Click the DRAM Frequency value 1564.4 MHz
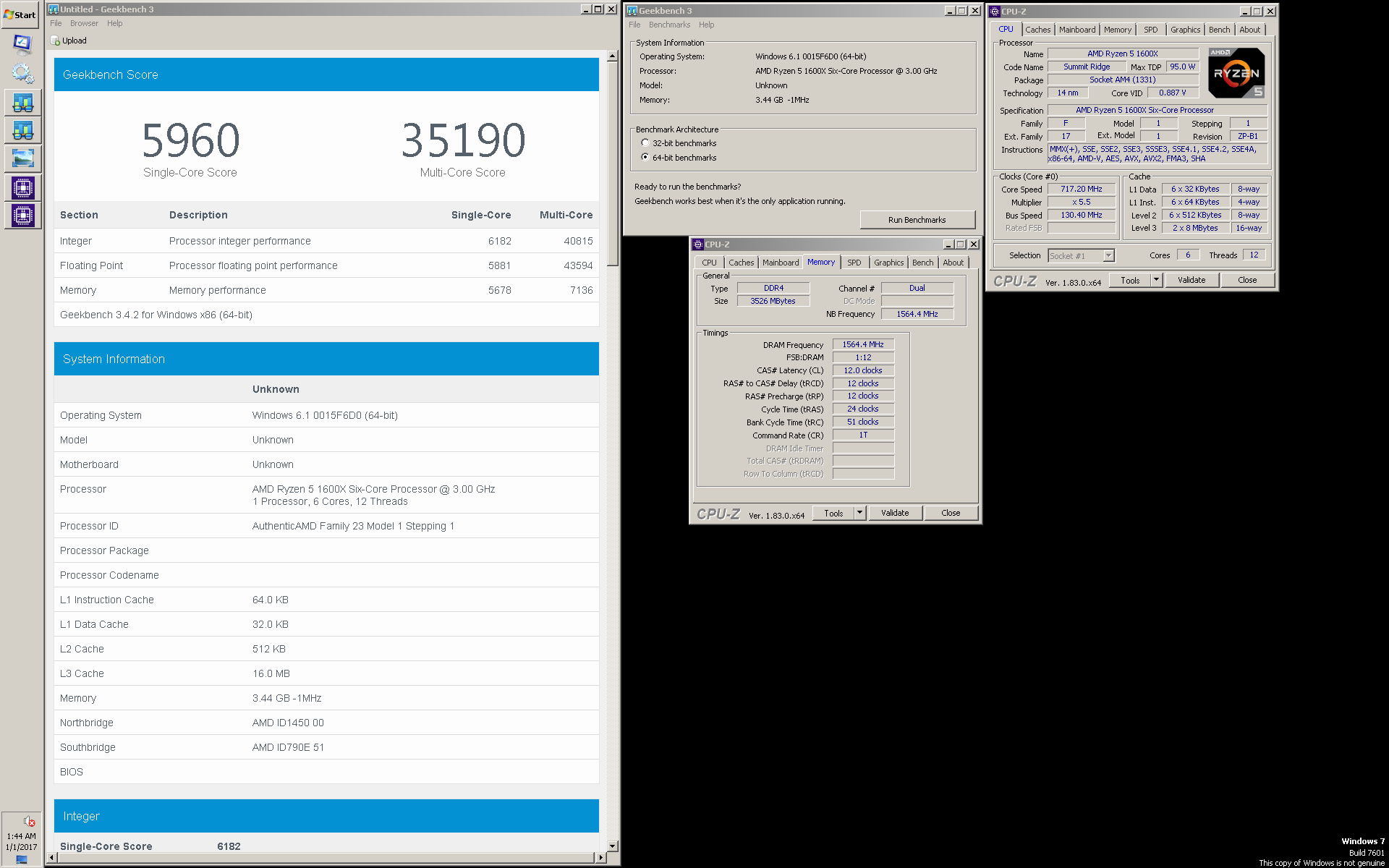The image size is (1389, 868). tap(863, 345)
